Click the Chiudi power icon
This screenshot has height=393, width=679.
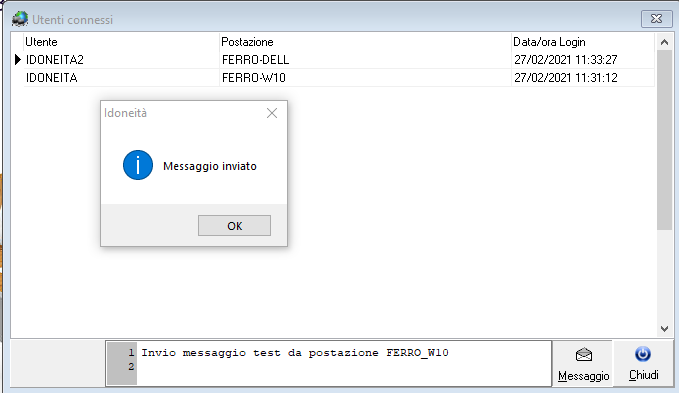[x=643, y=354]
